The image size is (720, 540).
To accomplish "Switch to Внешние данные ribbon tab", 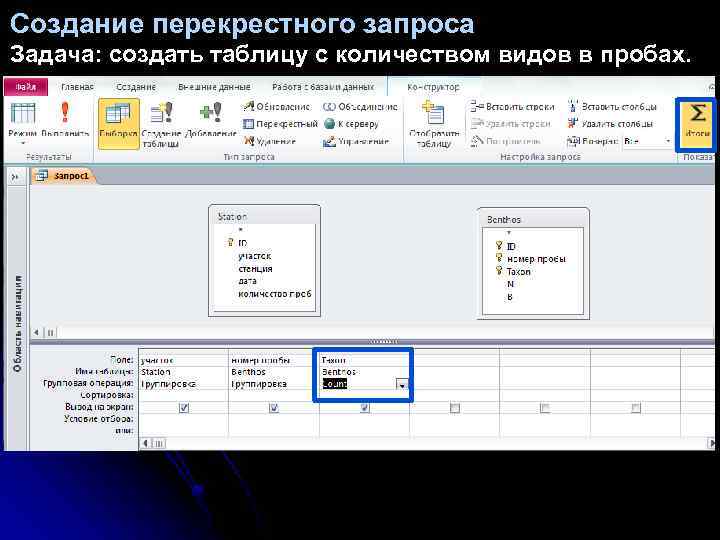I will tap(214, 87).
